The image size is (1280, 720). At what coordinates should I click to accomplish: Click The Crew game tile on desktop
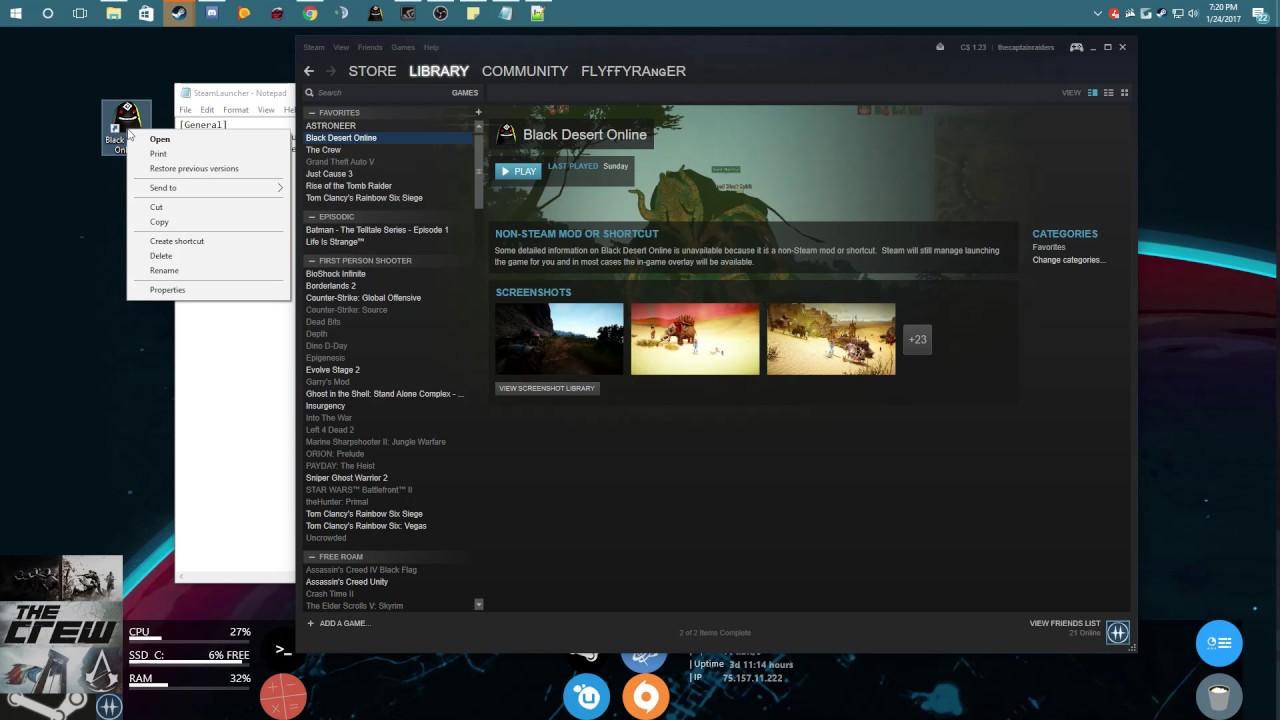(x=61, y=623)
